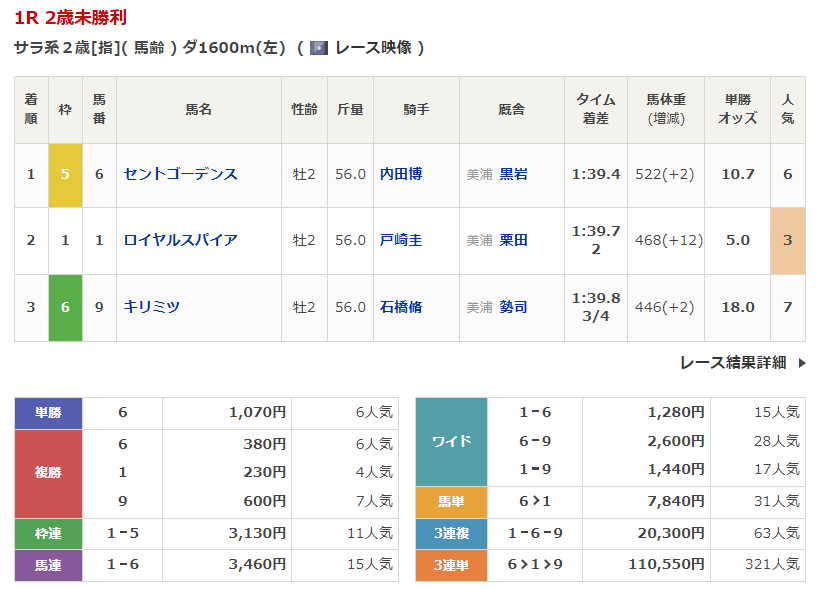This screenshot has width=817, height=589.
Task: Open horse ロイヤルスパイア profile
Action: [181, 240]
